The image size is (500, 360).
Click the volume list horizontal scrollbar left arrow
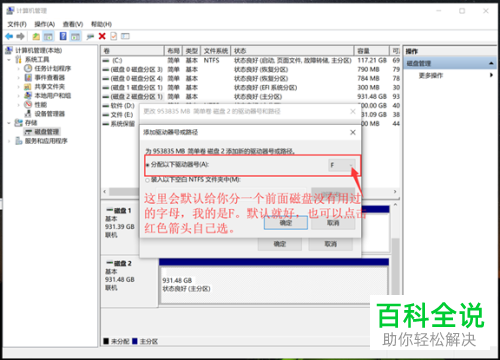point(105,192)
